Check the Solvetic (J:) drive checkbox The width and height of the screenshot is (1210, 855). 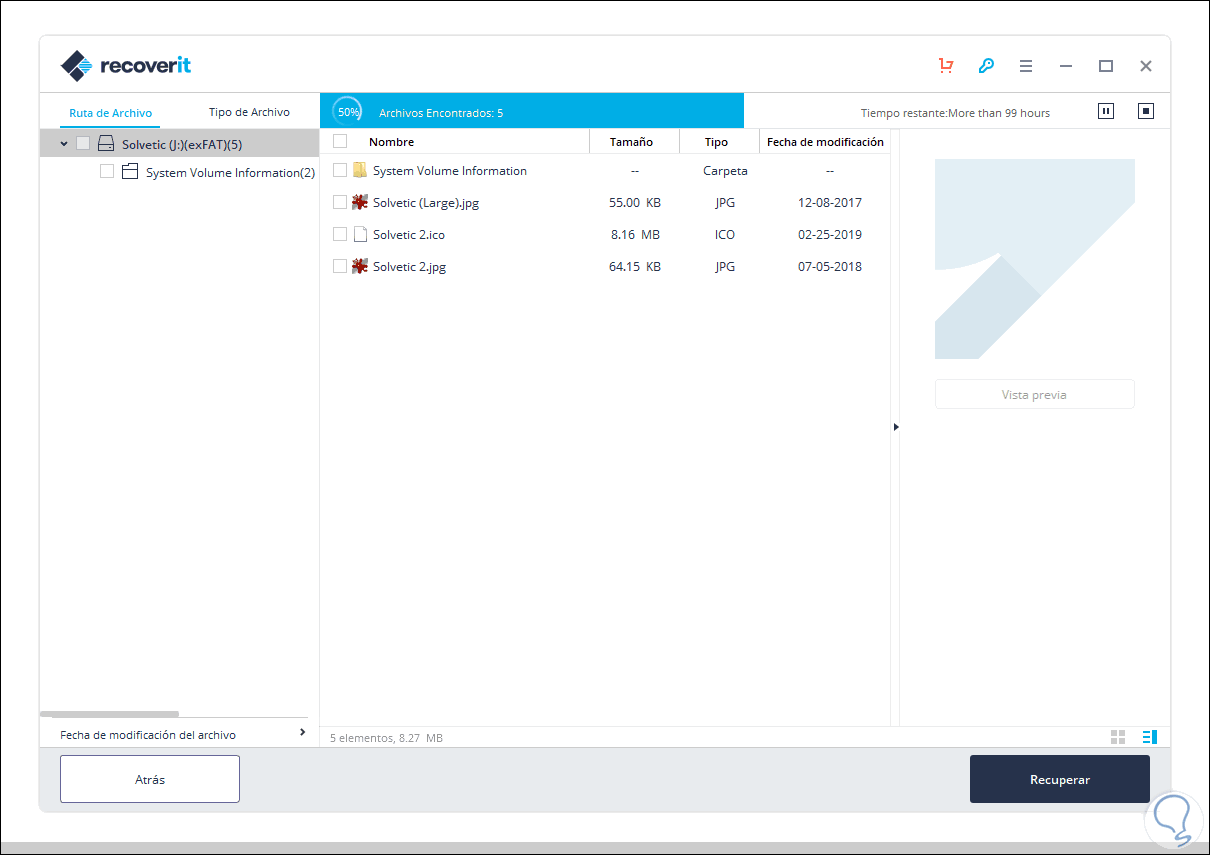coord(83,144)
